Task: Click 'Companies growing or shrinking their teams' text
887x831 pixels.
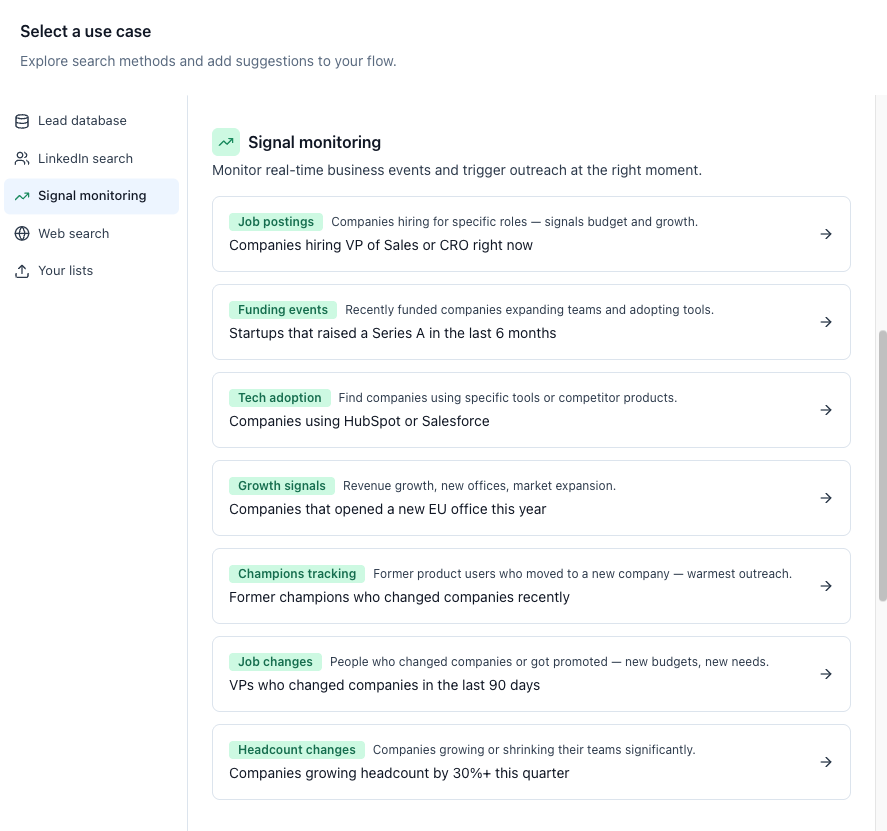Action: [x=534, y=750]
